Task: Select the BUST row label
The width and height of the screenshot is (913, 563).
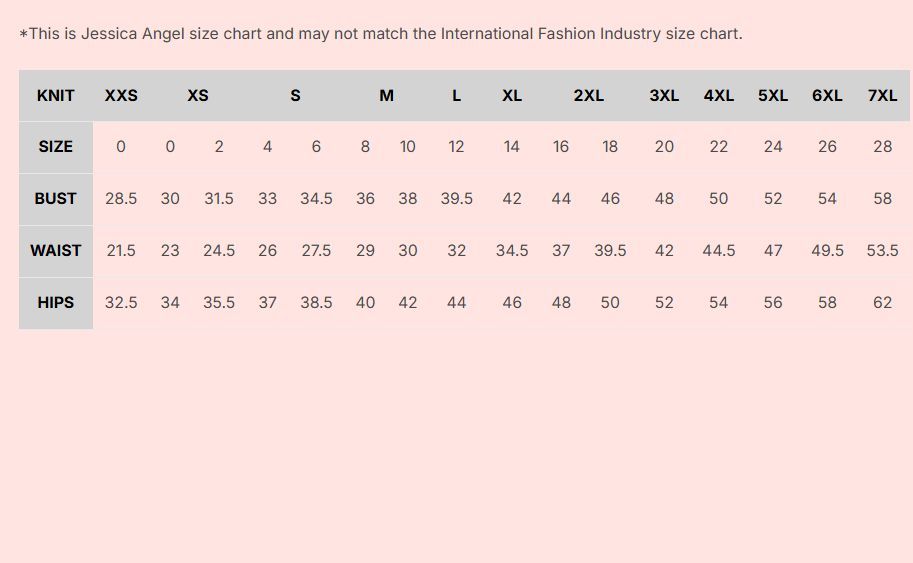Action: (55, 199)
